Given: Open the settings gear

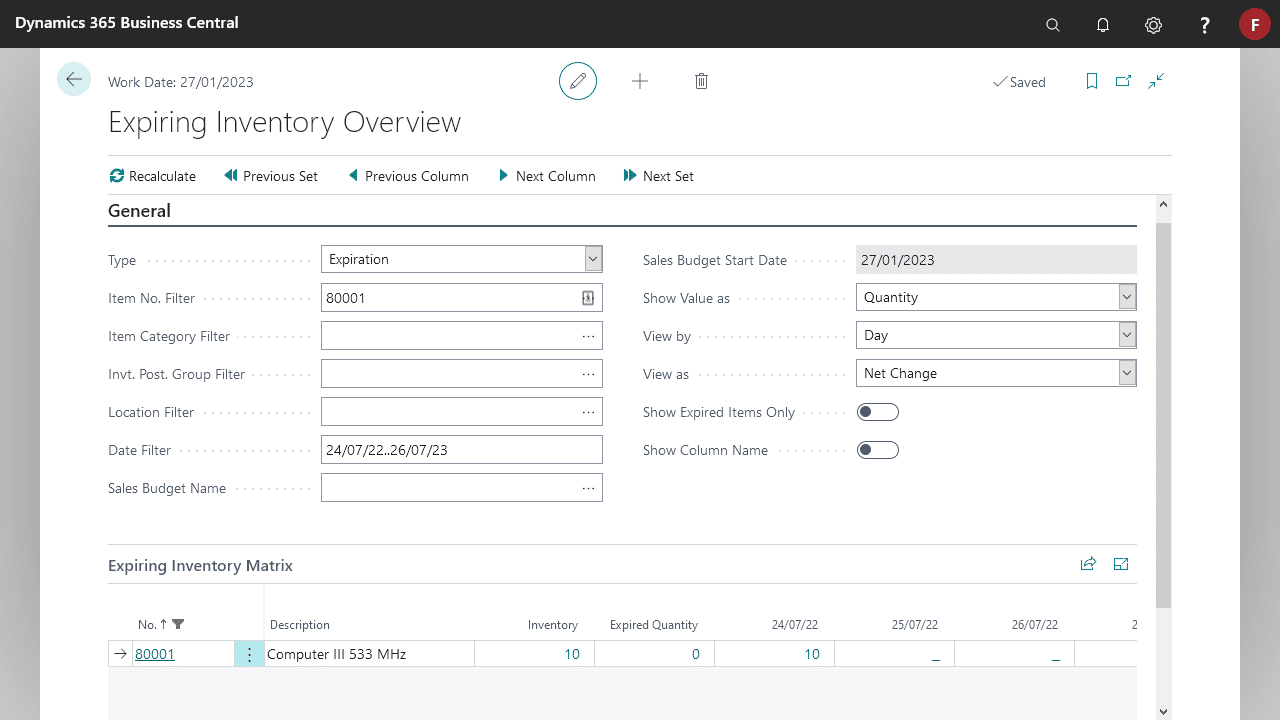Looking at the screenshot, I should click(1153, 25).
